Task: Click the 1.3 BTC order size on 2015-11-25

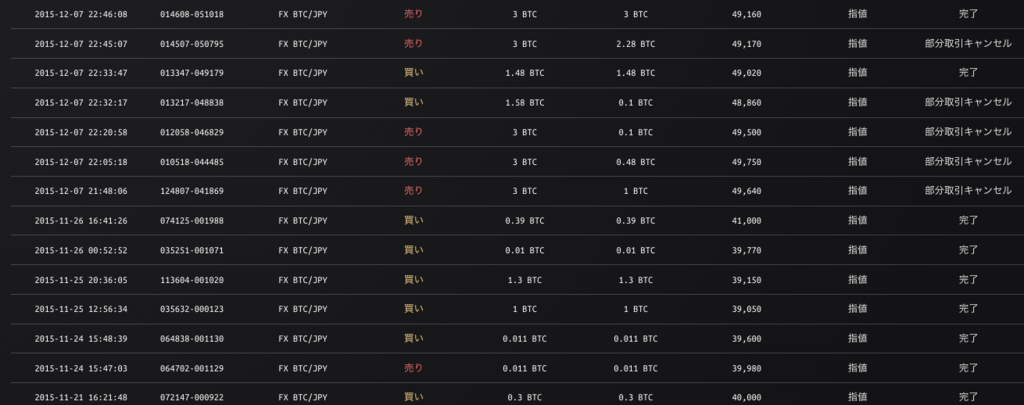Action: [x=524, y=280]
